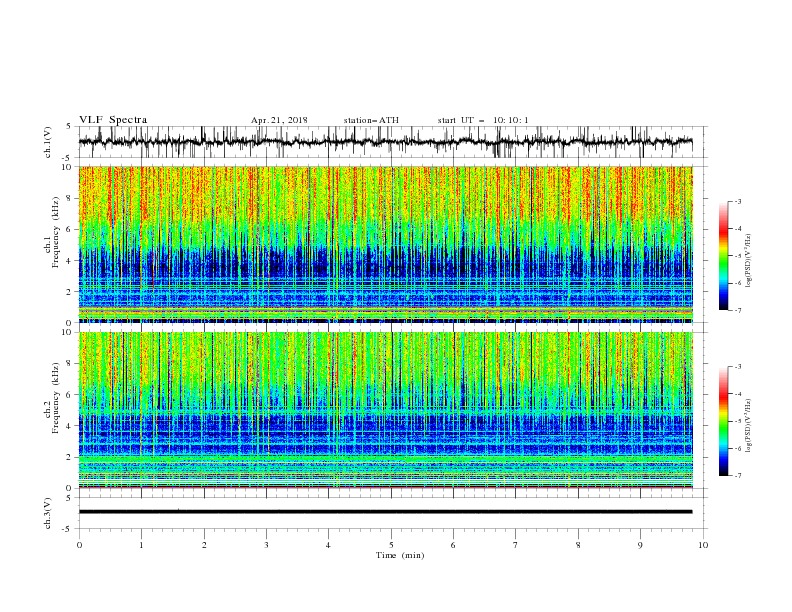Click the 'Time (min)' axis label
Screen dimensions: 792x612
pos(400,555)
